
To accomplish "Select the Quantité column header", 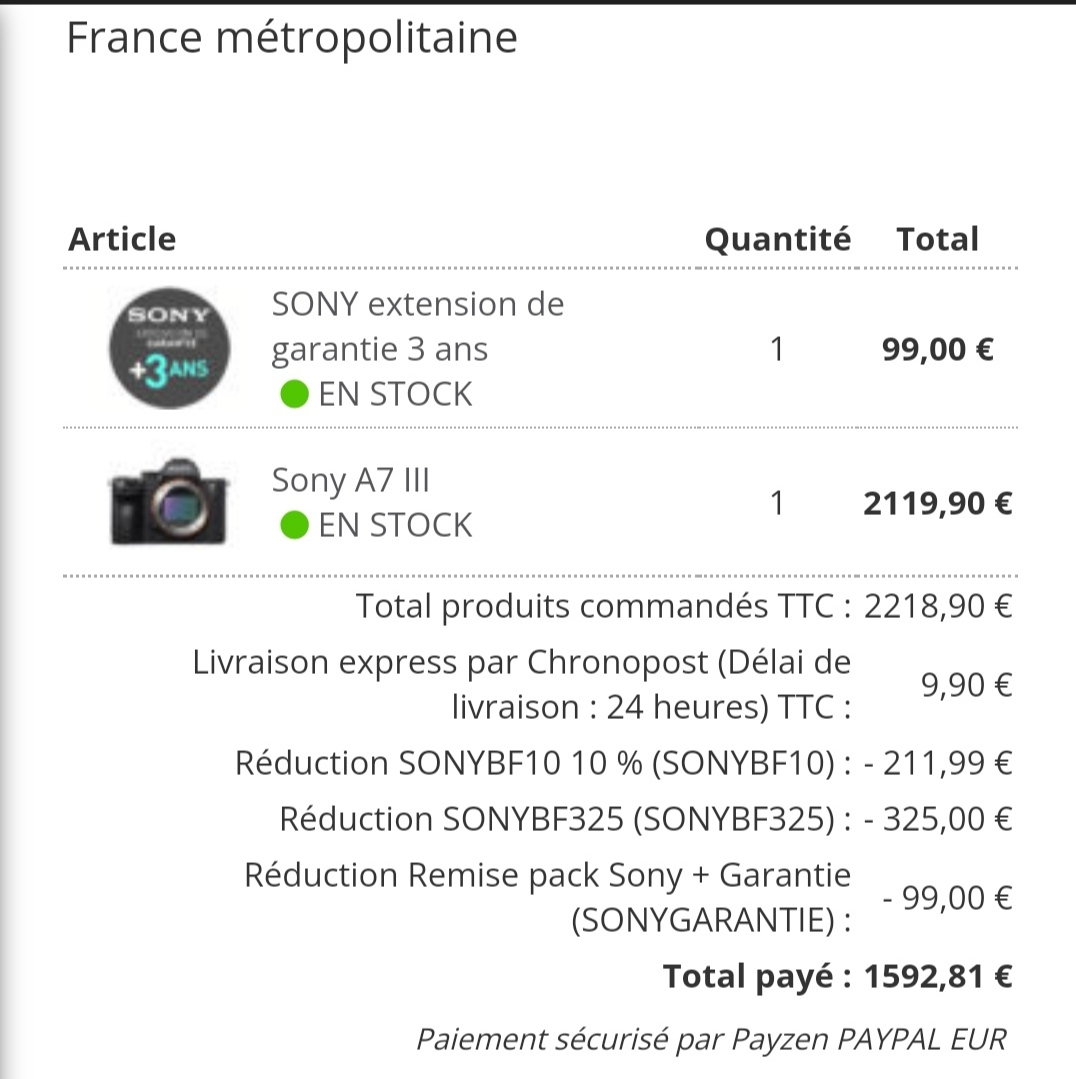I will coord(777,239).
